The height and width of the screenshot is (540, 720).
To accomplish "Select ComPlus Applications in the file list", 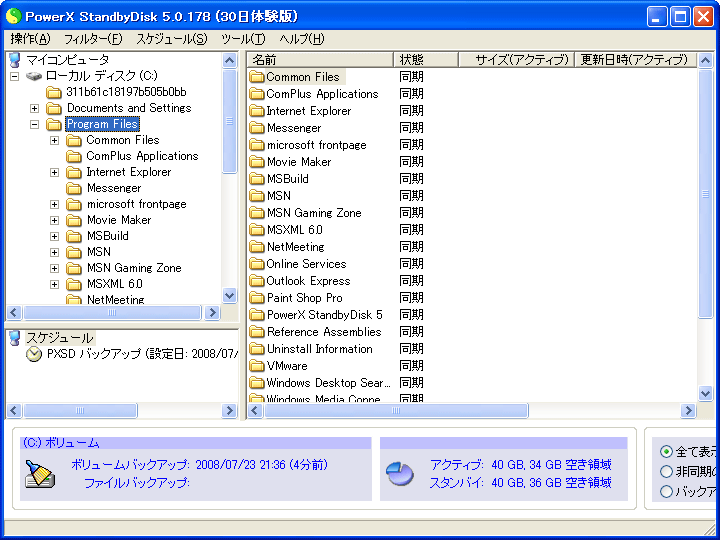I will tap(322, 94).
